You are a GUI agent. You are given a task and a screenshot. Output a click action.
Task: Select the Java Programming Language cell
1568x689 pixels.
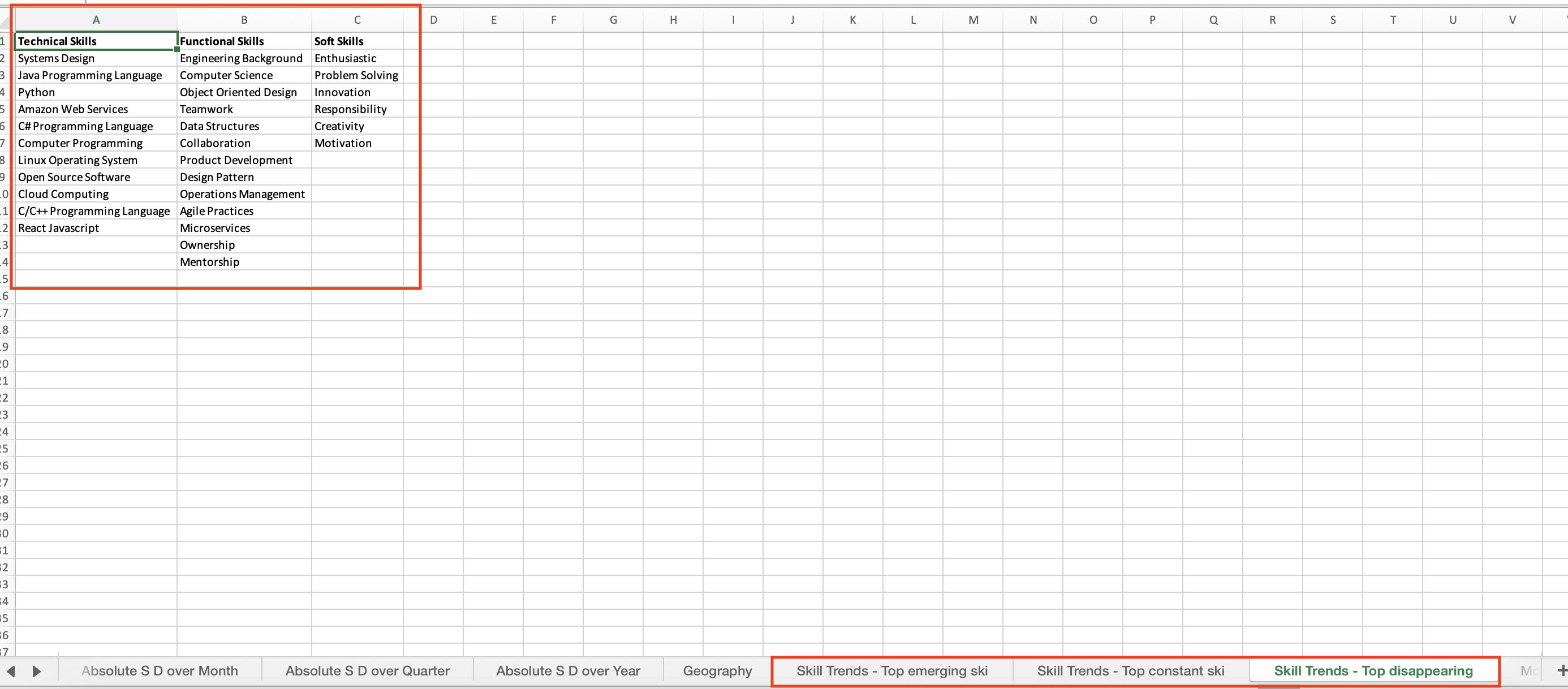tap(96, 75)
